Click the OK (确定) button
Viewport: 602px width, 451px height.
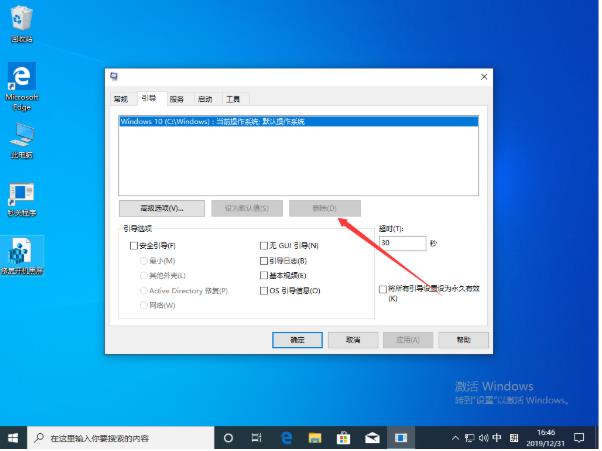point(298,340)
